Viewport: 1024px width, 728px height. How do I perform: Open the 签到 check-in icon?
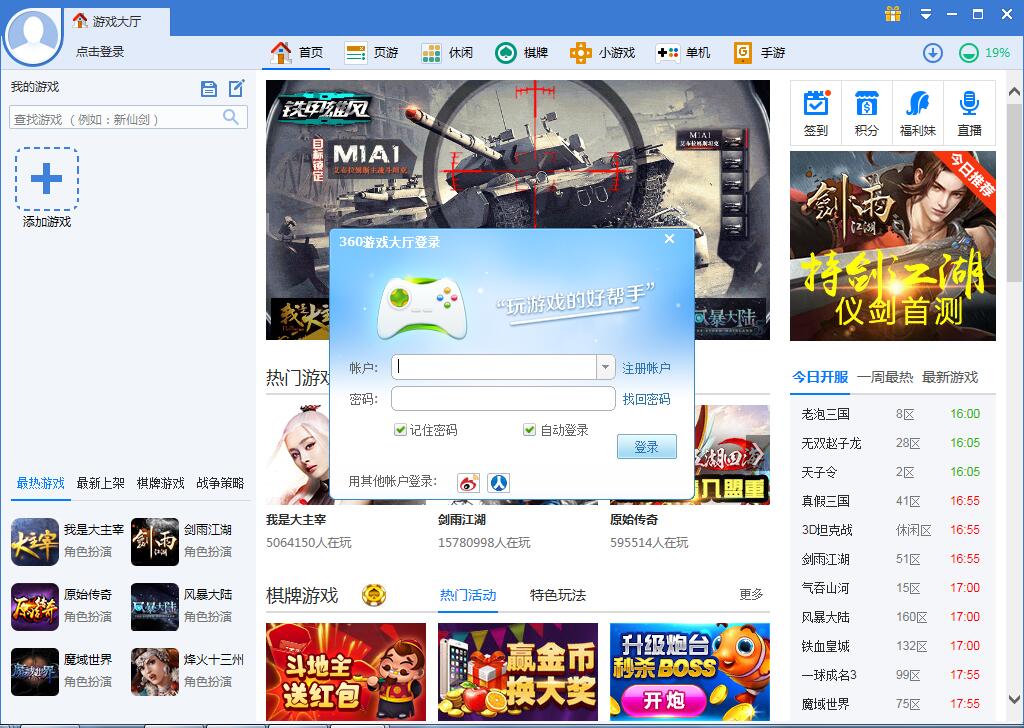pyautogui.click(x=816, y=103)
